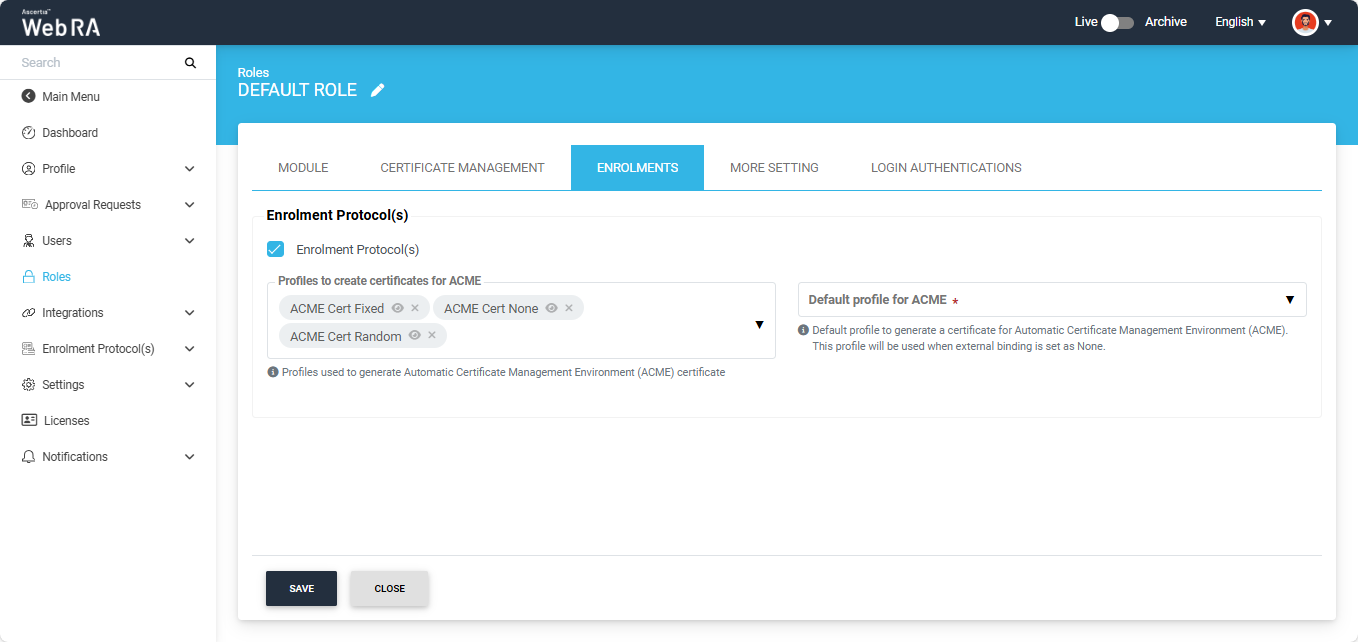Expand the Notifications menu chevron
Image resolution: width=1358 pixels, height=642 pixels.
pyautogui.click(x=190, y=457)
